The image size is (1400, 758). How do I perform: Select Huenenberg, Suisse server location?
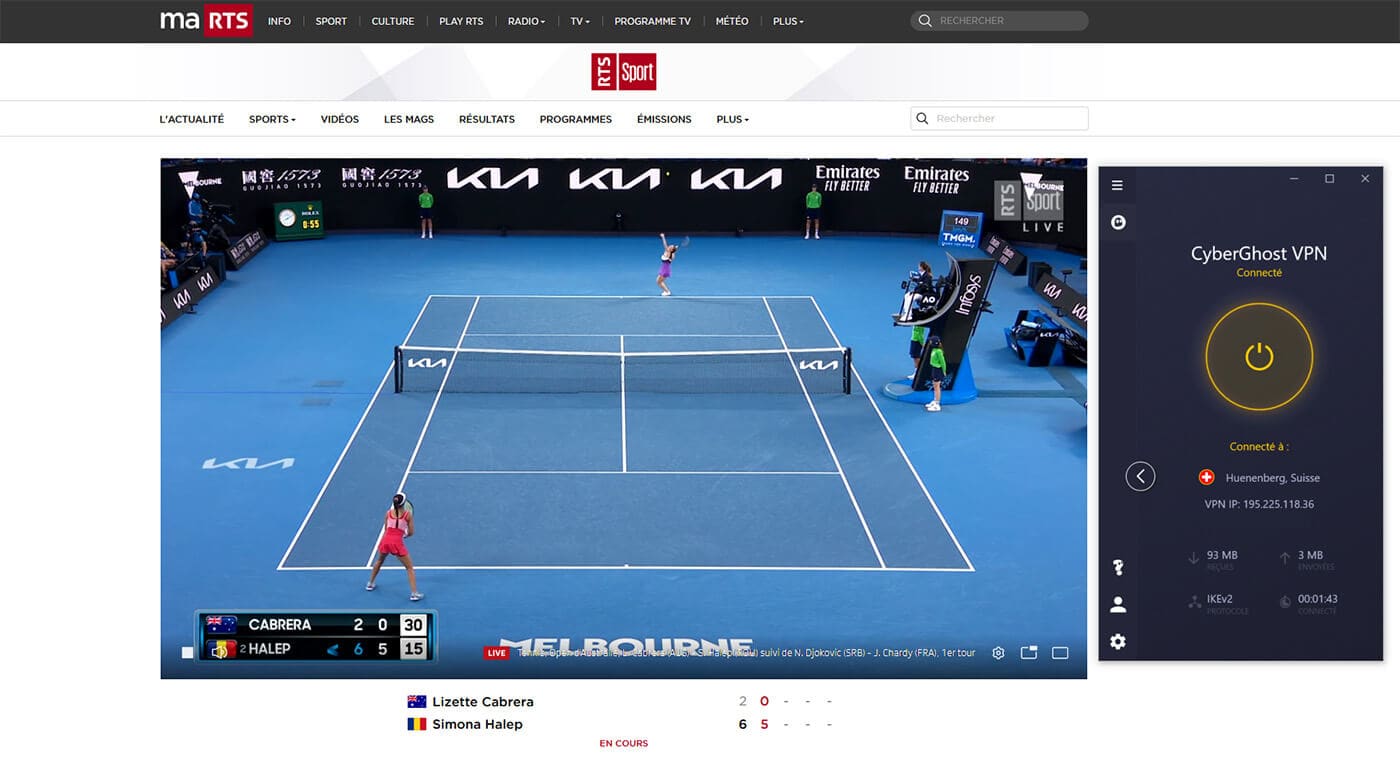(1272, 478)
